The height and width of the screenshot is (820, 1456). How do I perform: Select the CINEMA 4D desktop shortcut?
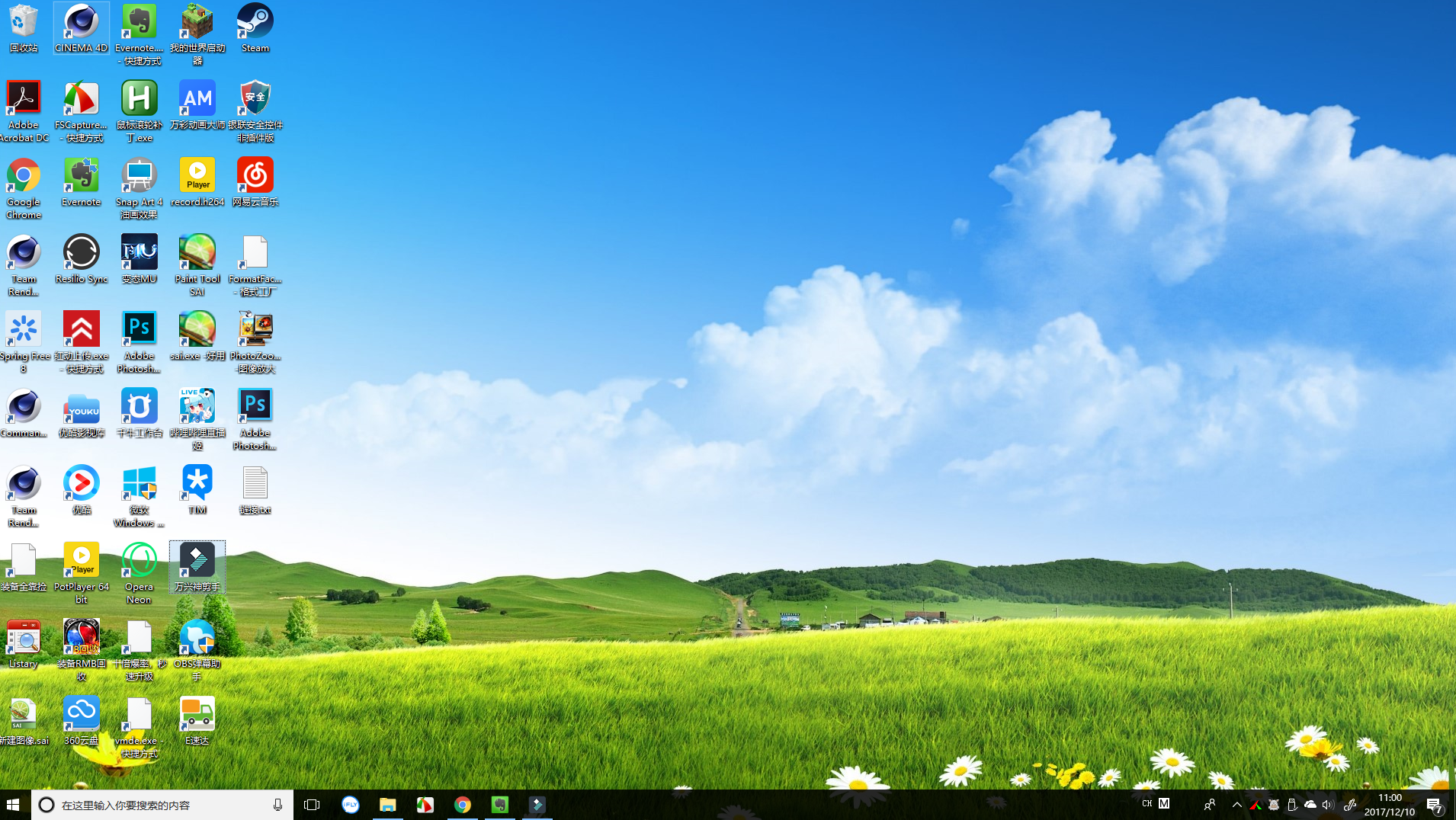(x=82, y=29)
